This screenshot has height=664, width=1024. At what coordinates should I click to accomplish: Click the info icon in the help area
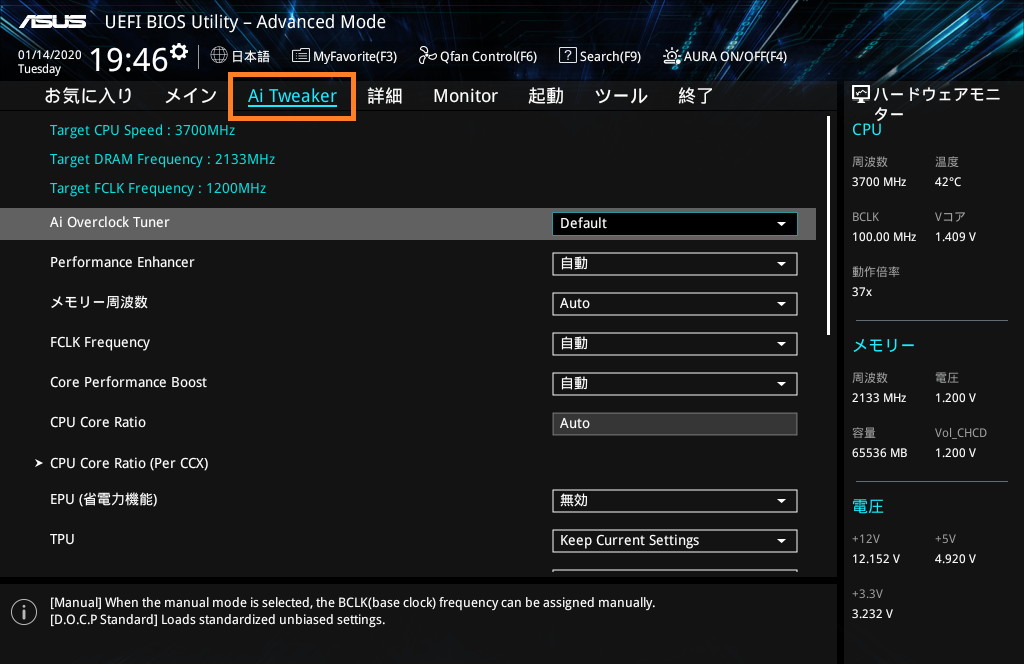point(24,612)
